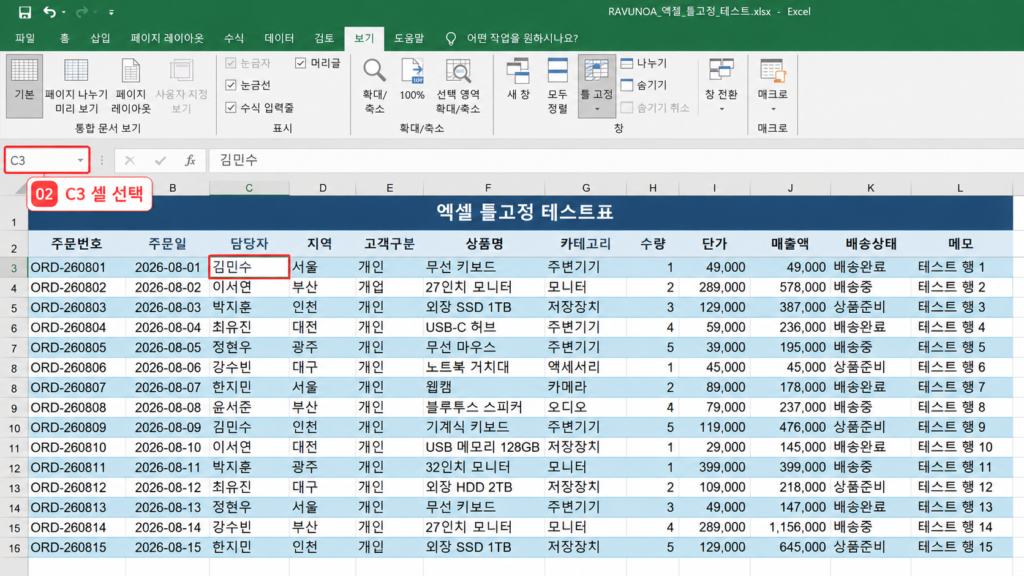Open the 도움말 tab
1024x576 pixels.
click(x=409, y=39)
